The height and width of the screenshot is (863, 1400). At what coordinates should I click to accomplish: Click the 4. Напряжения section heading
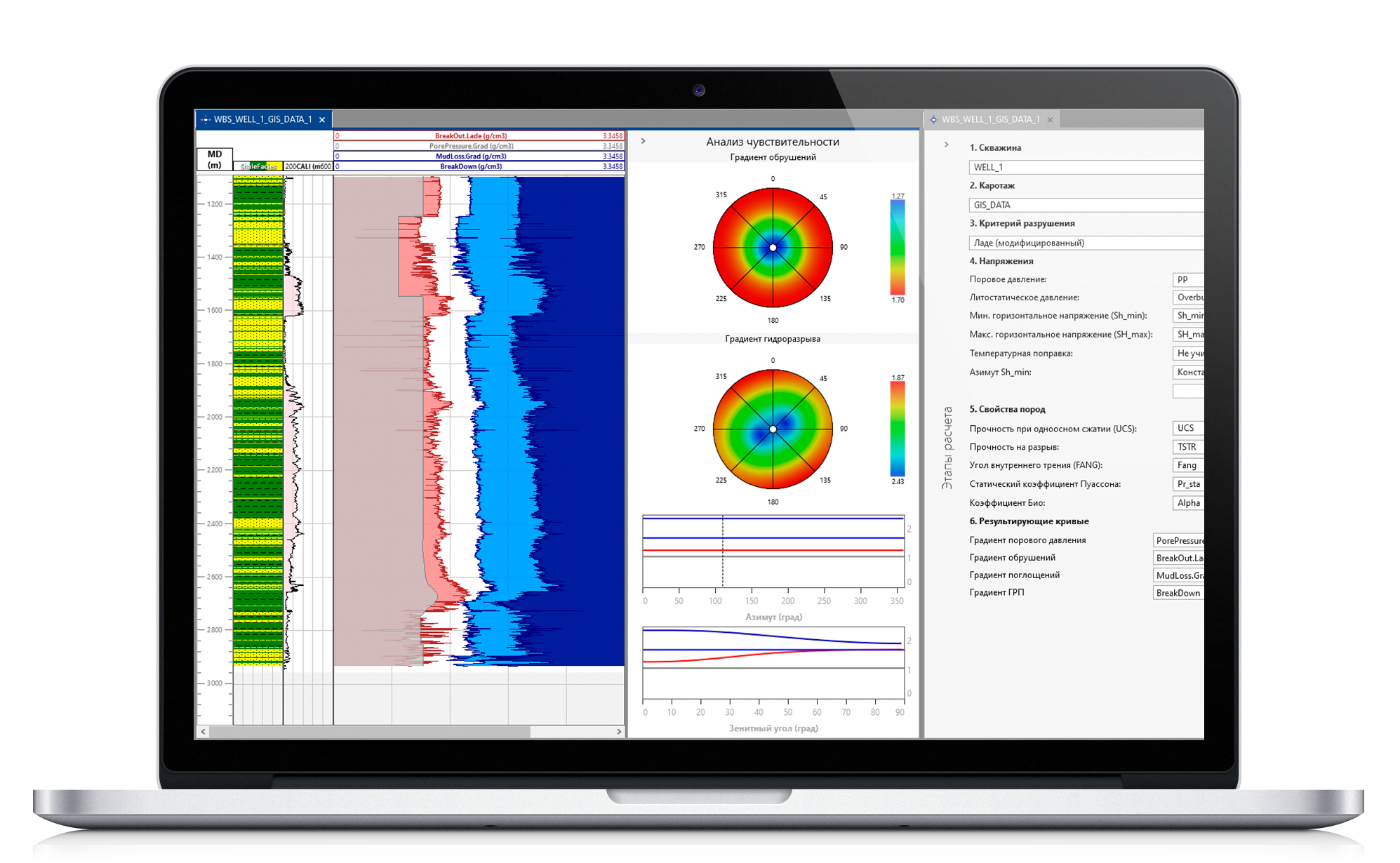[1001, 261]
